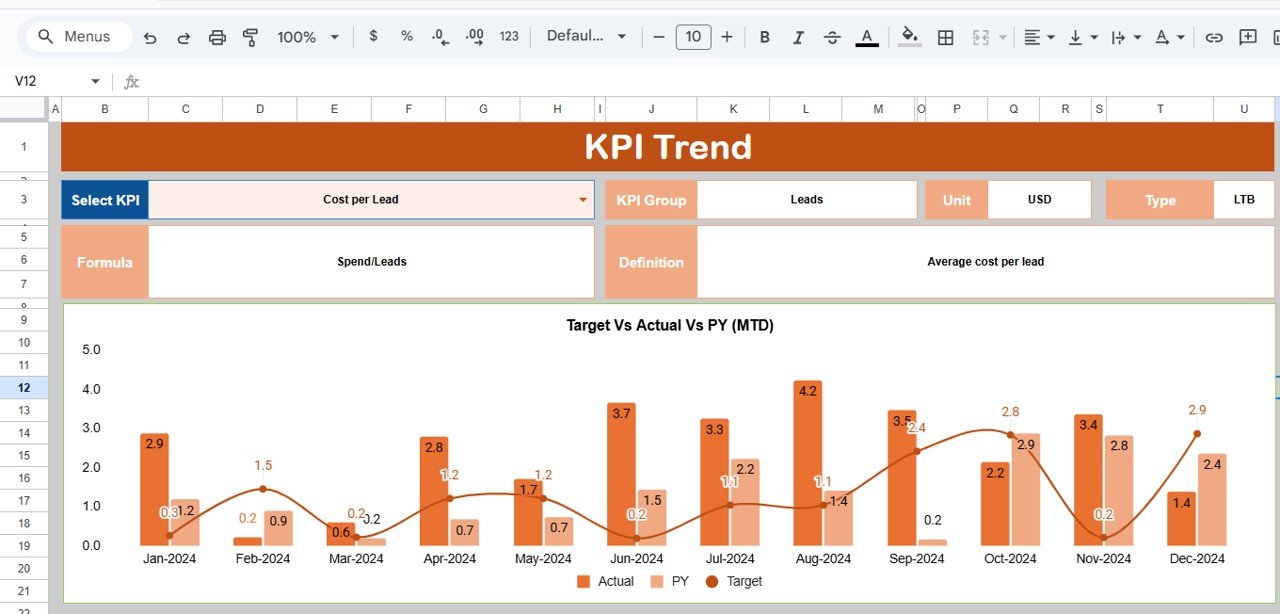The height and width of the screenshot is (614, 1280).
Task: Select the Paint format roller tool
Action: (251, 37)
